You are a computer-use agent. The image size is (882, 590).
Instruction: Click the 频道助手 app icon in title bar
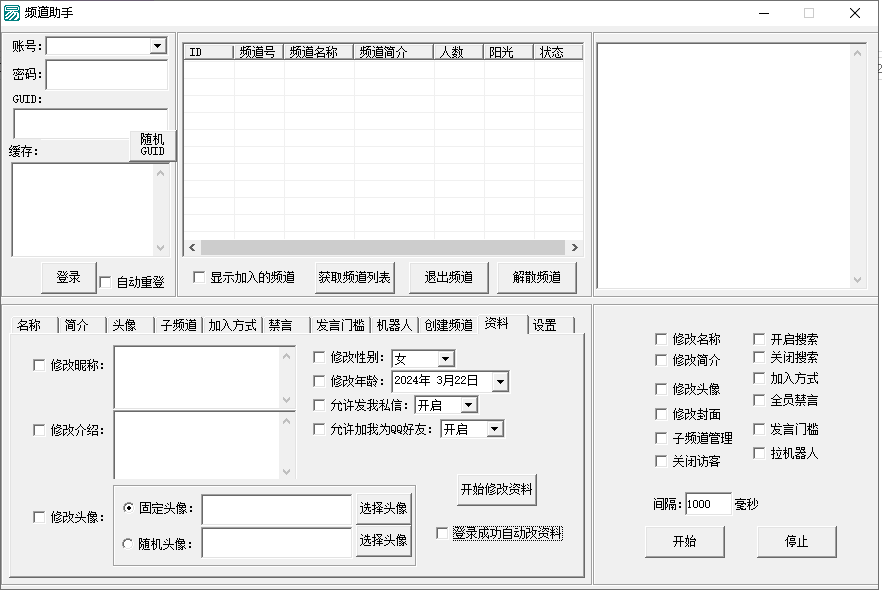pos(12,13)
